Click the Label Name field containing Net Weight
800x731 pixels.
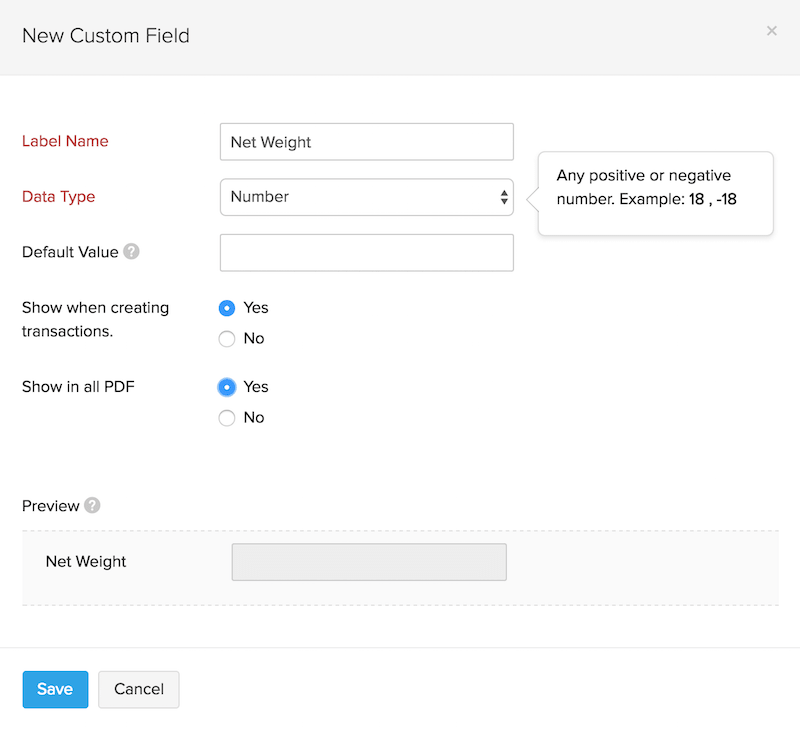click(366, 142)
